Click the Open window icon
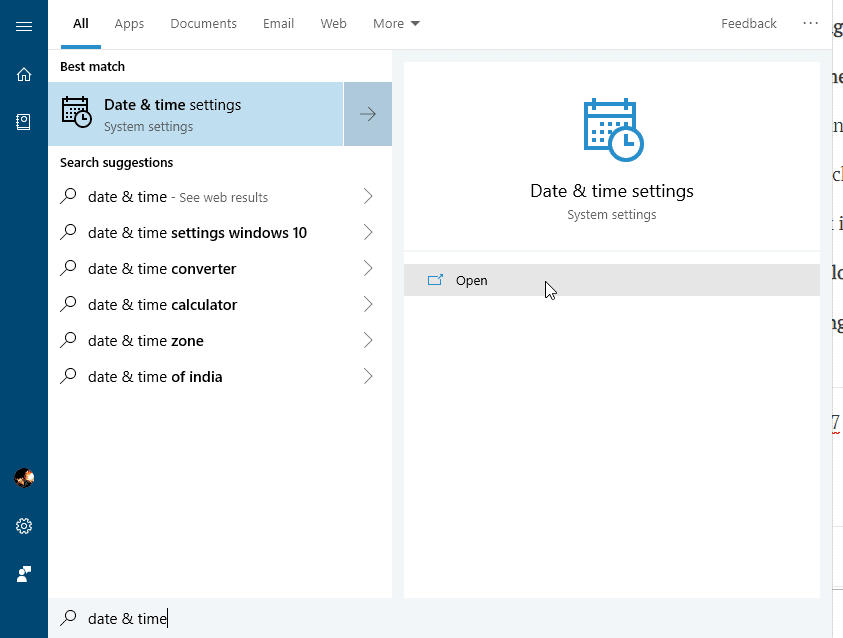The width and height of the screenshot is (843, 638). click(x=435, y=280)
